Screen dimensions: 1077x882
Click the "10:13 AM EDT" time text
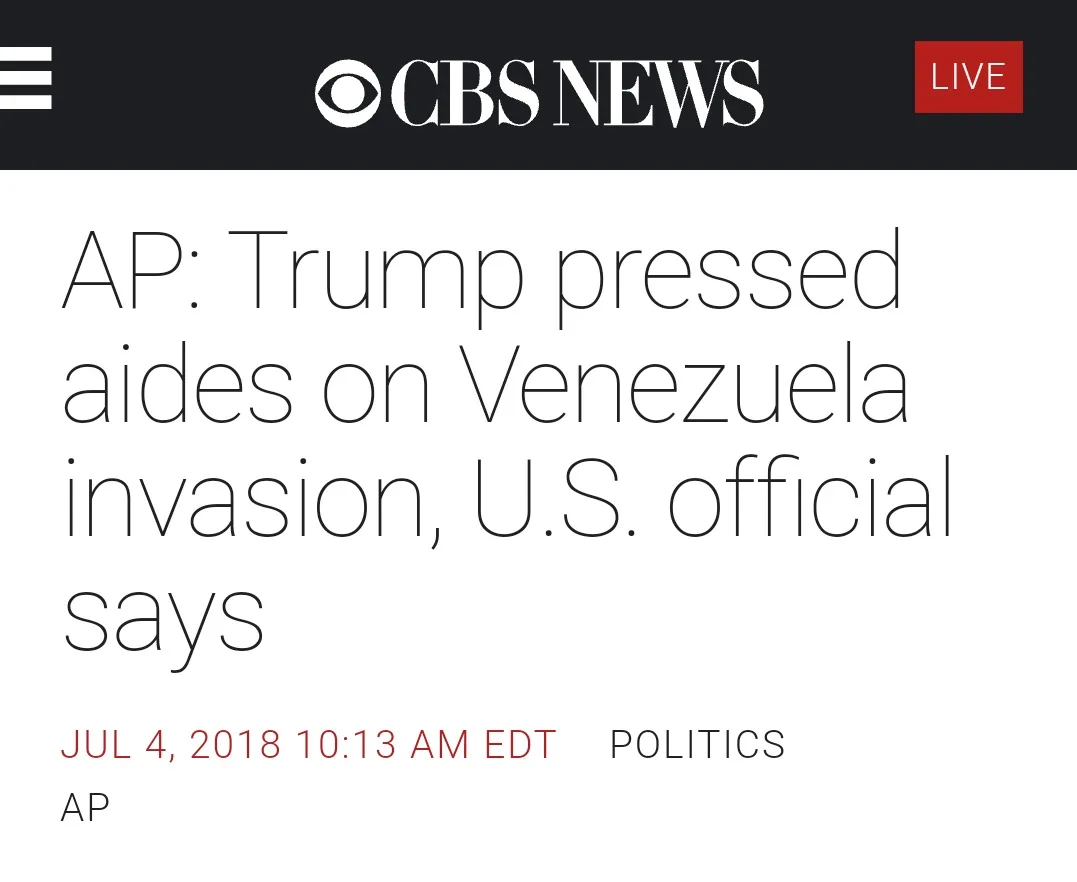(425, 745)
